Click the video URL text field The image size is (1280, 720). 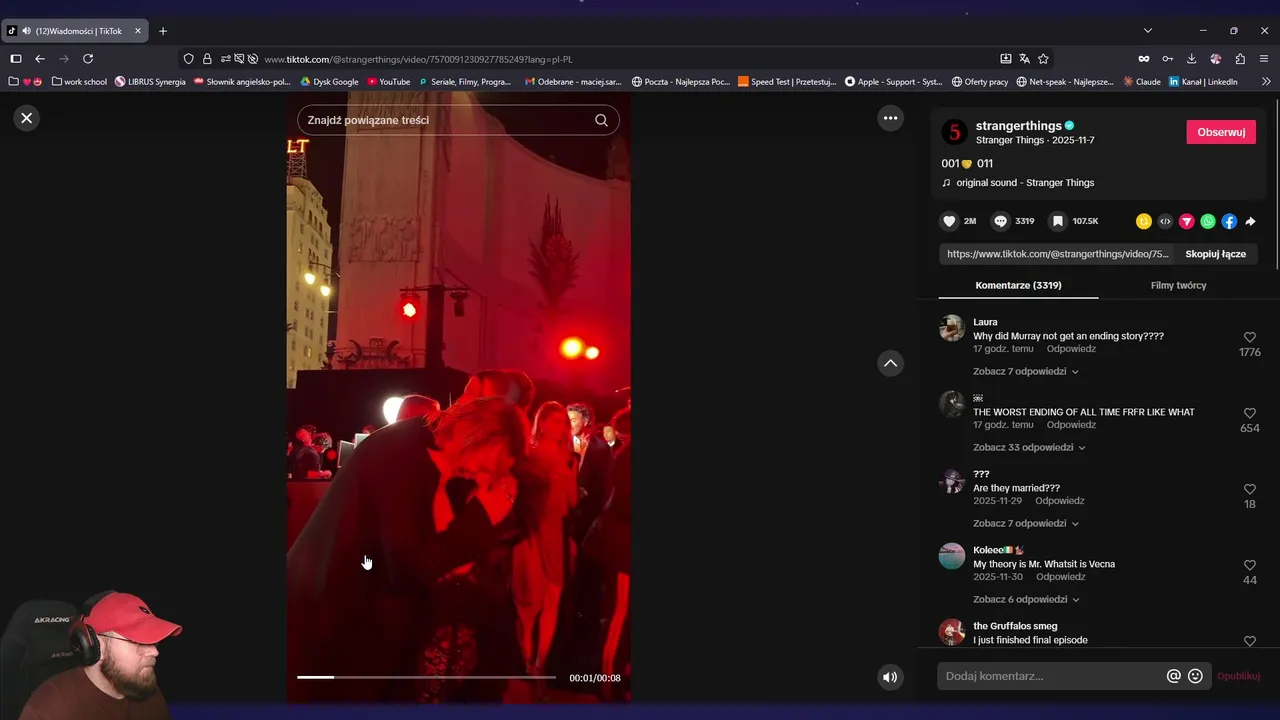tap(1057, 254)
